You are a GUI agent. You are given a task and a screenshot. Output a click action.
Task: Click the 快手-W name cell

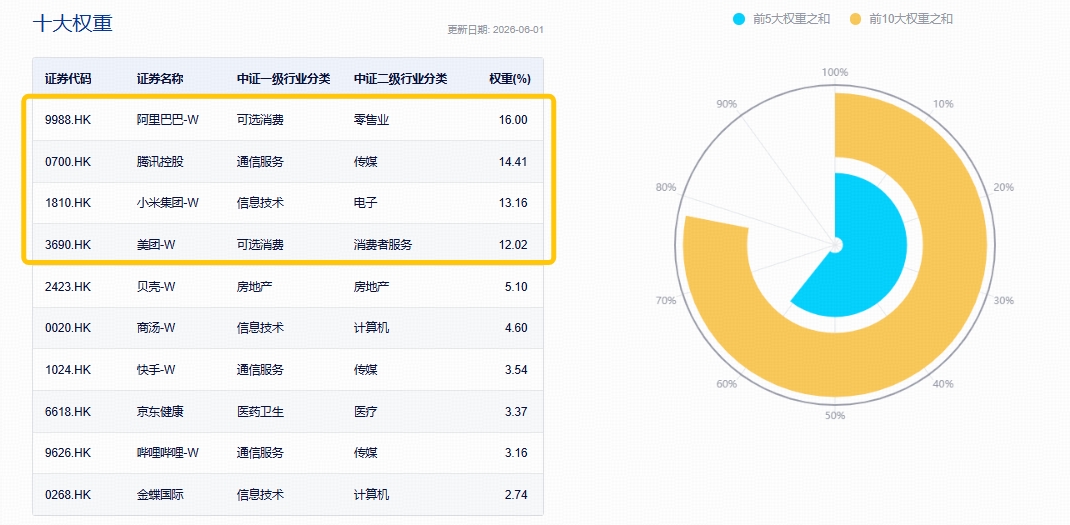[156, 370]
